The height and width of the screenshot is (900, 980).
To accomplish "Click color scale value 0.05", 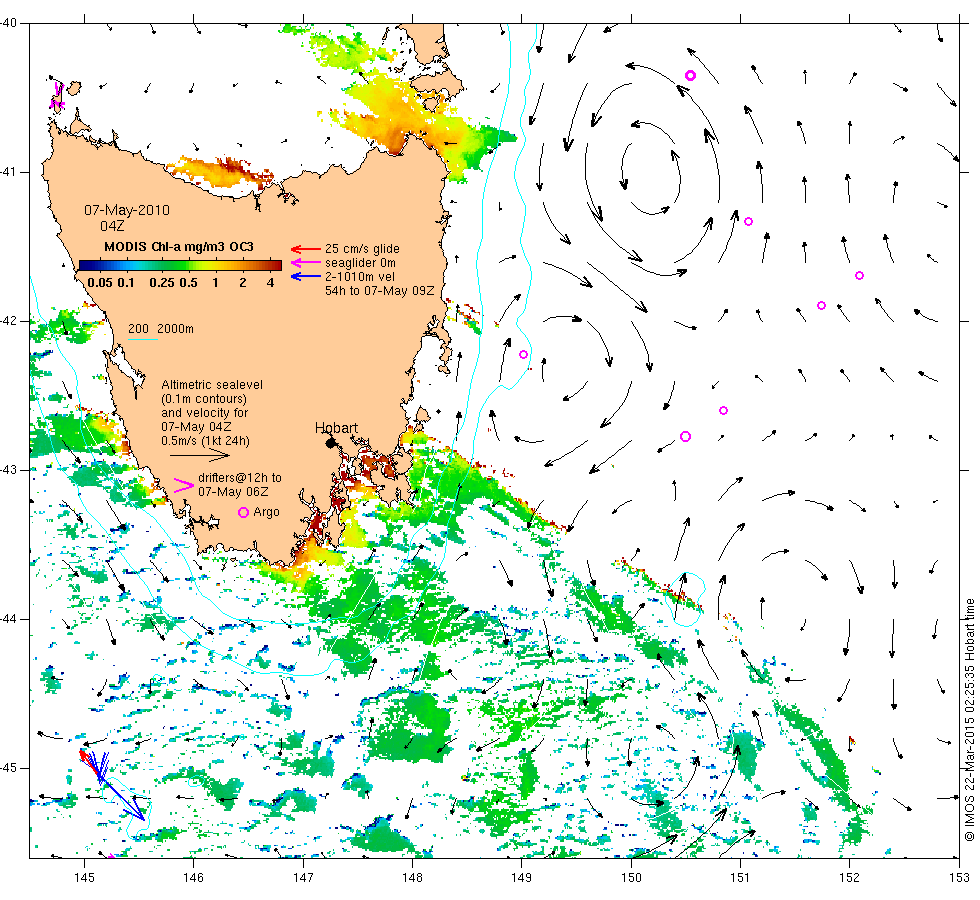I will 99,282.
